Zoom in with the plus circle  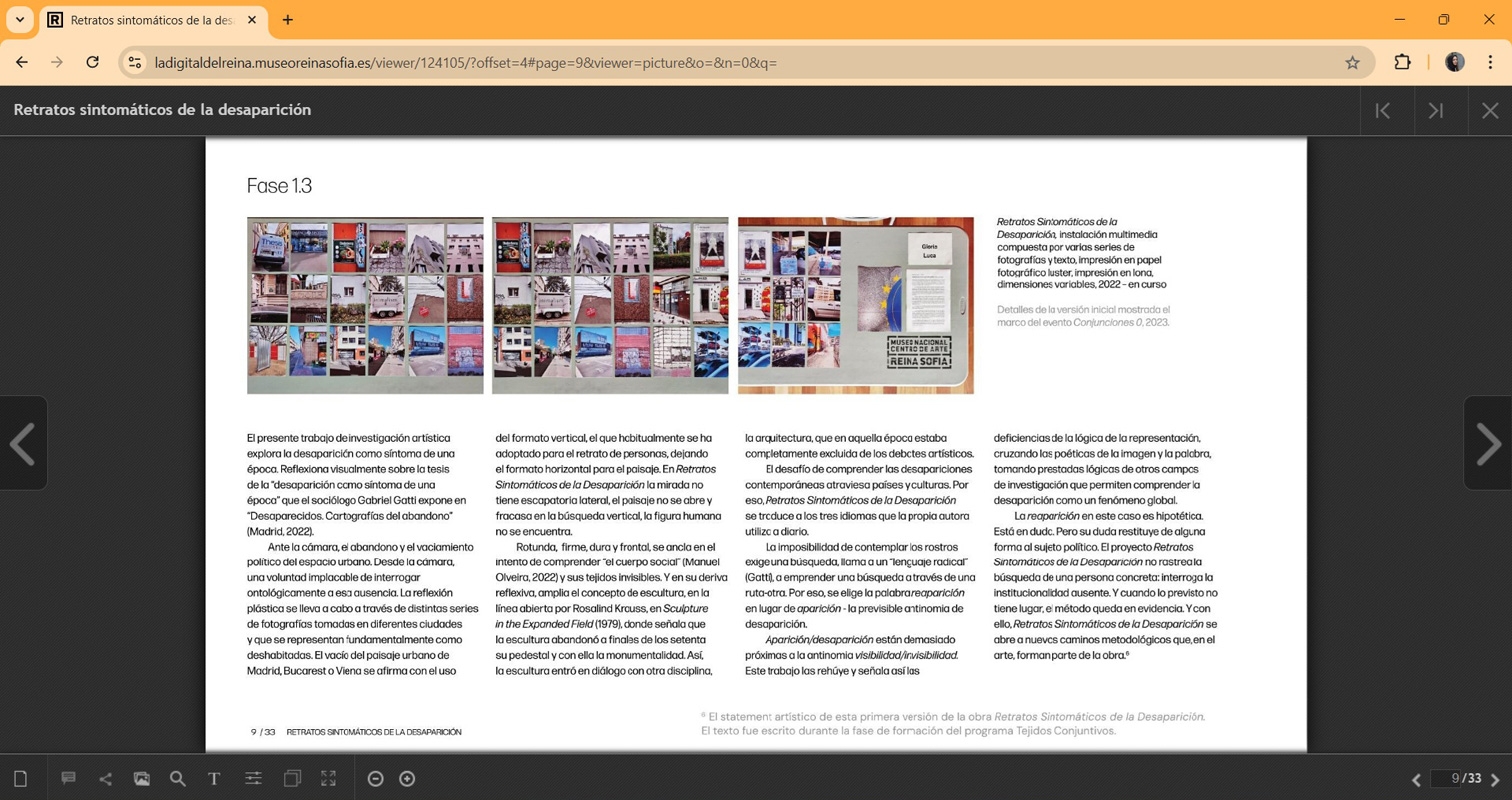[x=407, y=779]
